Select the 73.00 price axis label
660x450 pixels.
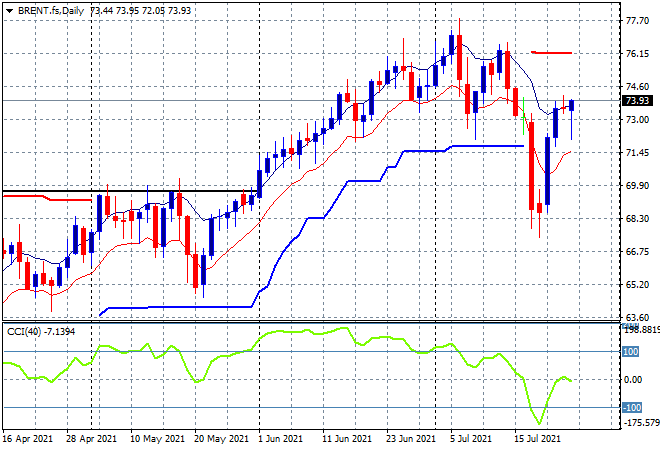(637, 120)
